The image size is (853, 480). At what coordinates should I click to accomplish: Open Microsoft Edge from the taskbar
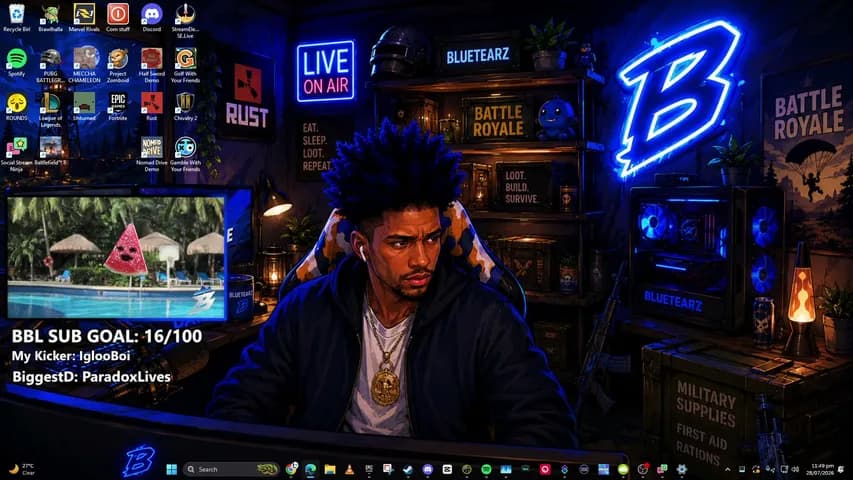coord(311,469)
